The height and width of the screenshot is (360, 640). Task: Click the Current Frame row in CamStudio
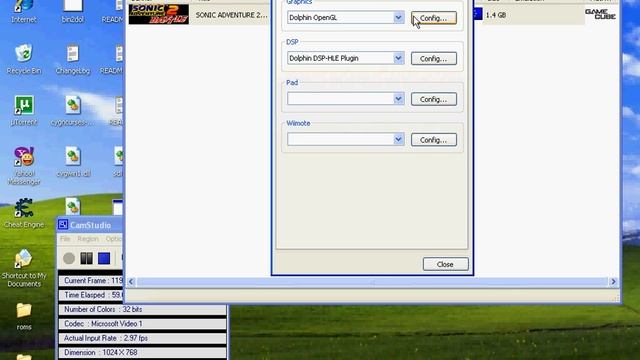[x=91, y=280]
